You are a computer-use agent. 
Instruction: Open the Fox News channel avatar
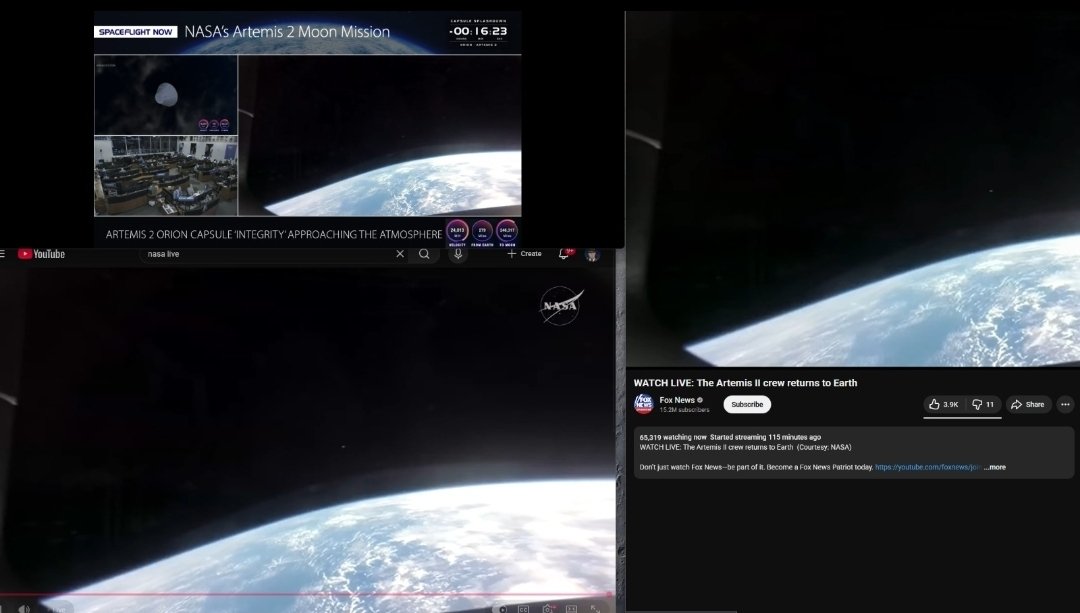[644, 404]
